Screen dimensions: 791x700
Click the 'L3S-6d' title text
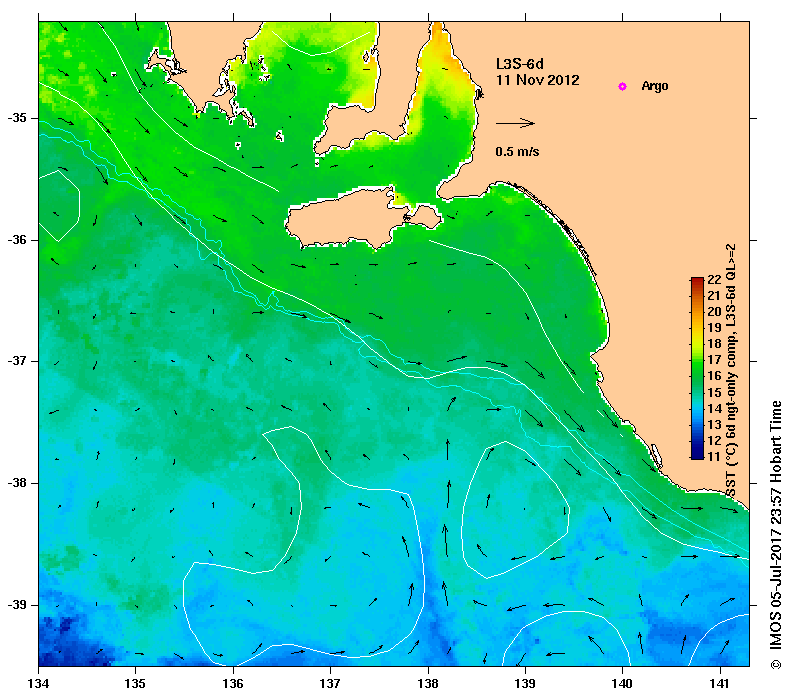tap(520, 64)
